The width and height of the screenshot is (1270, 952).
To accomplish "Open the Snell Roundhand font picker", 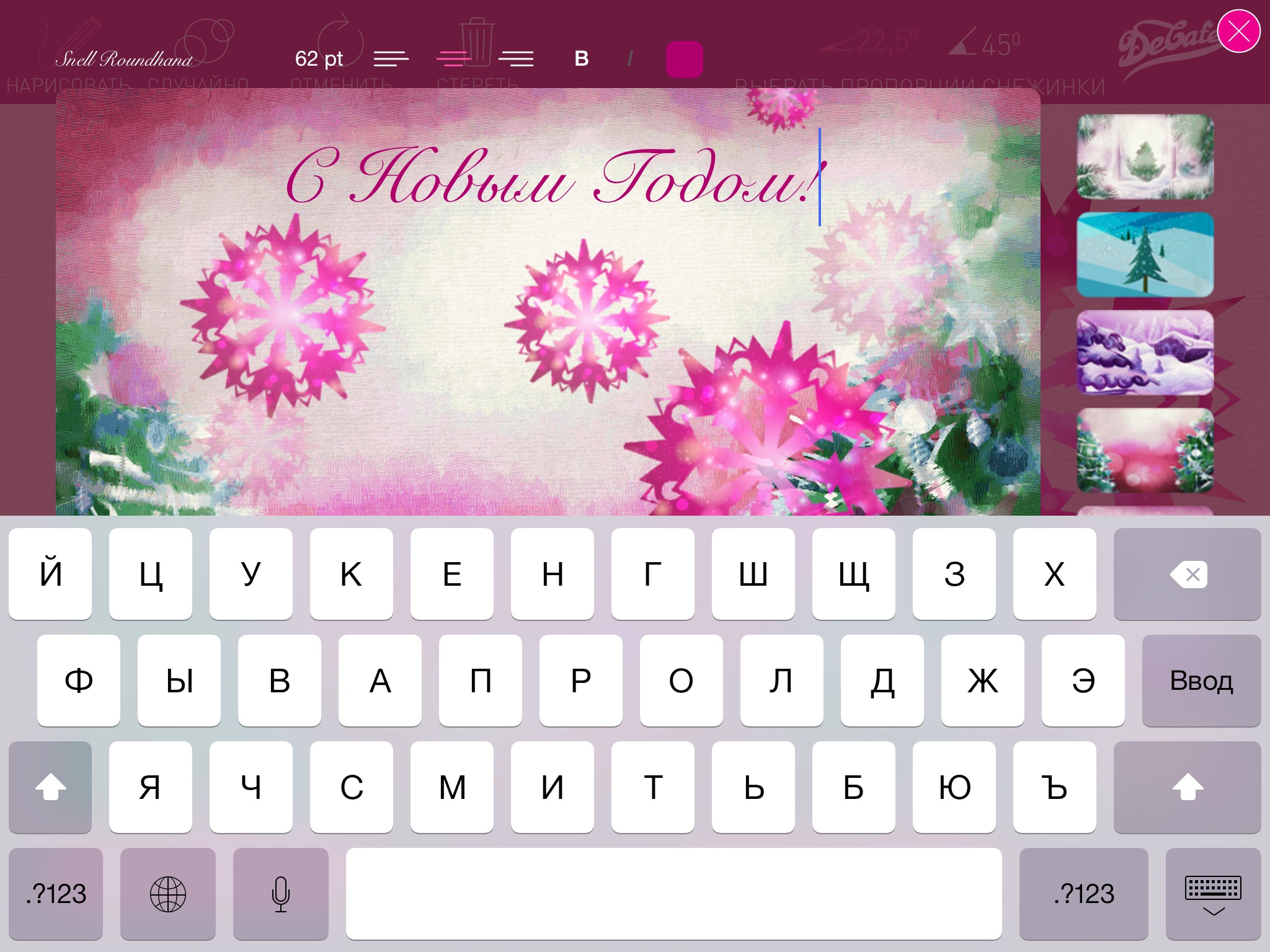I will (124, 59).
